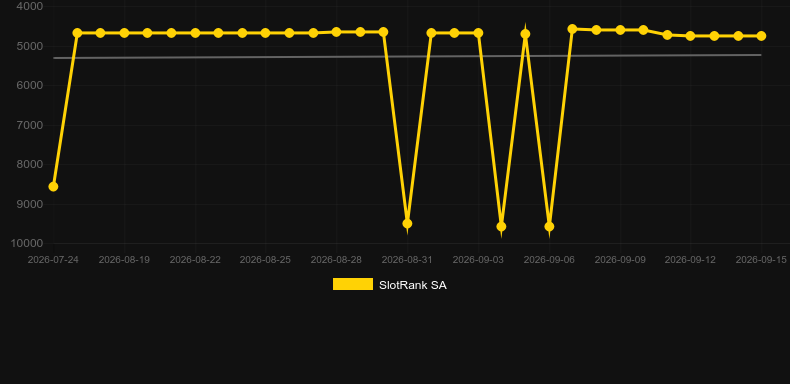Click the x-axis label 2026-08-19
The image size is (790, 384).
(124, 260)
